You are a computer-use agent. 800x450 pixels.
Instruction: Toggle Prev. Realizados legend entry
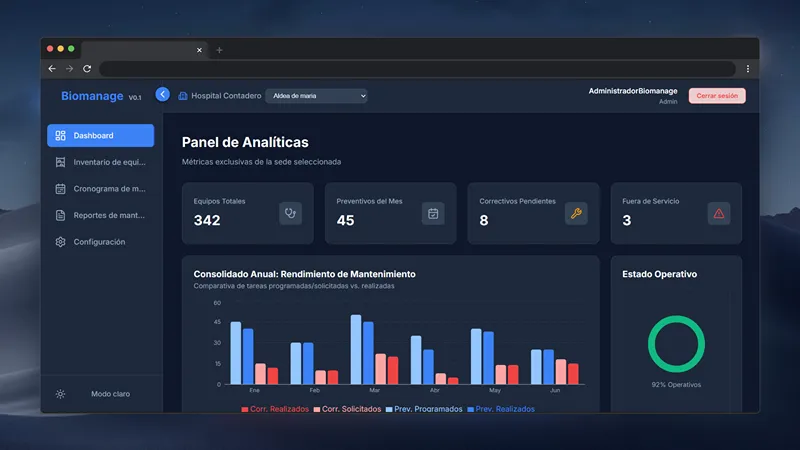501,409
